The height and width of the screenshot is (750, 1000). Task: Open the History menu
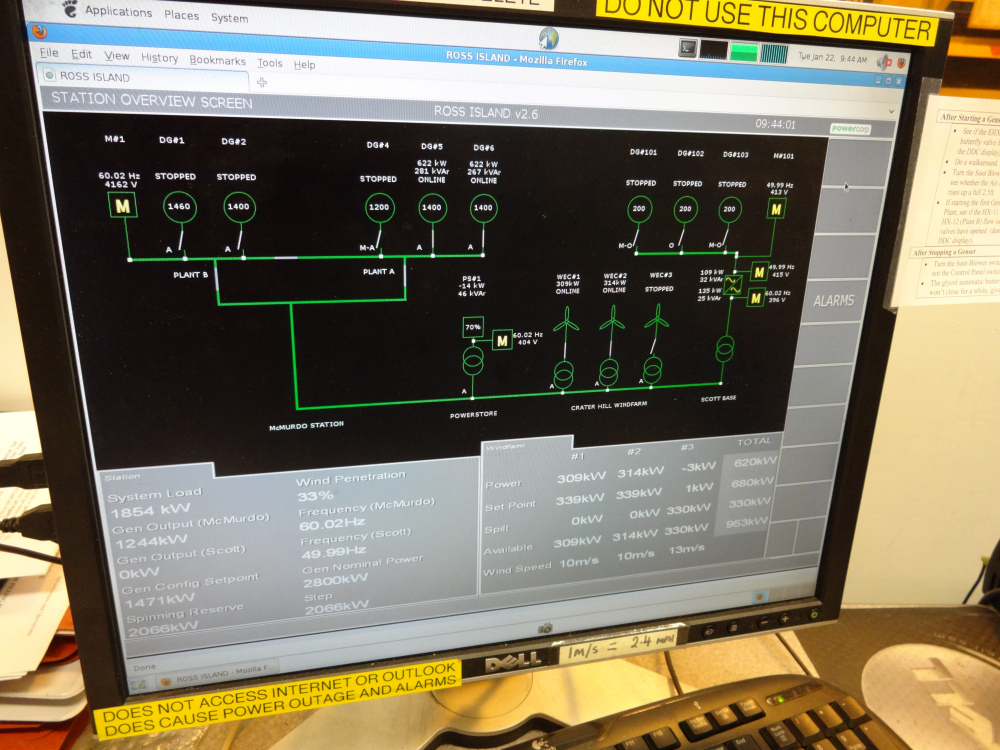(159, 58)
